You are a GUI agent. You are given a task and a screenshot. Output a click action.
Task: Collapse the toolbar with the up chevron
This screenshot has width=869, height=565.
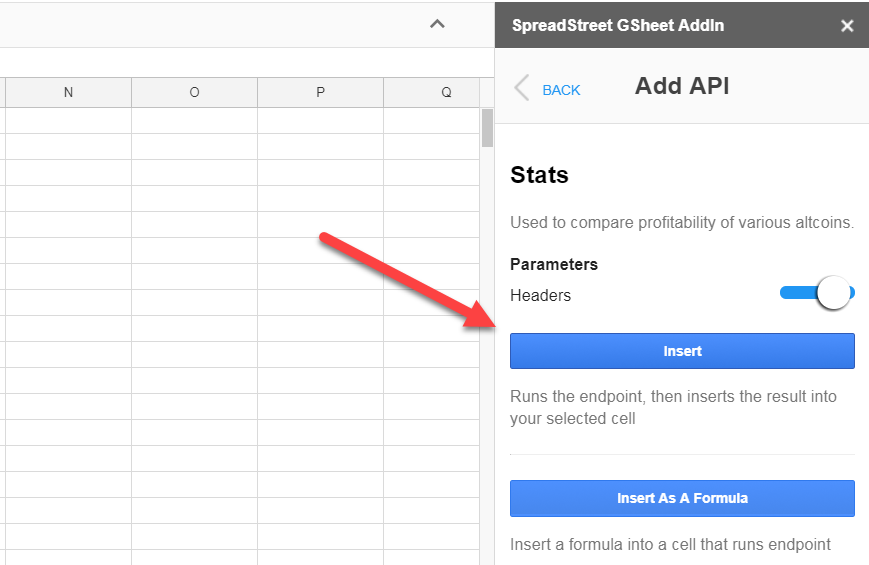437,24
